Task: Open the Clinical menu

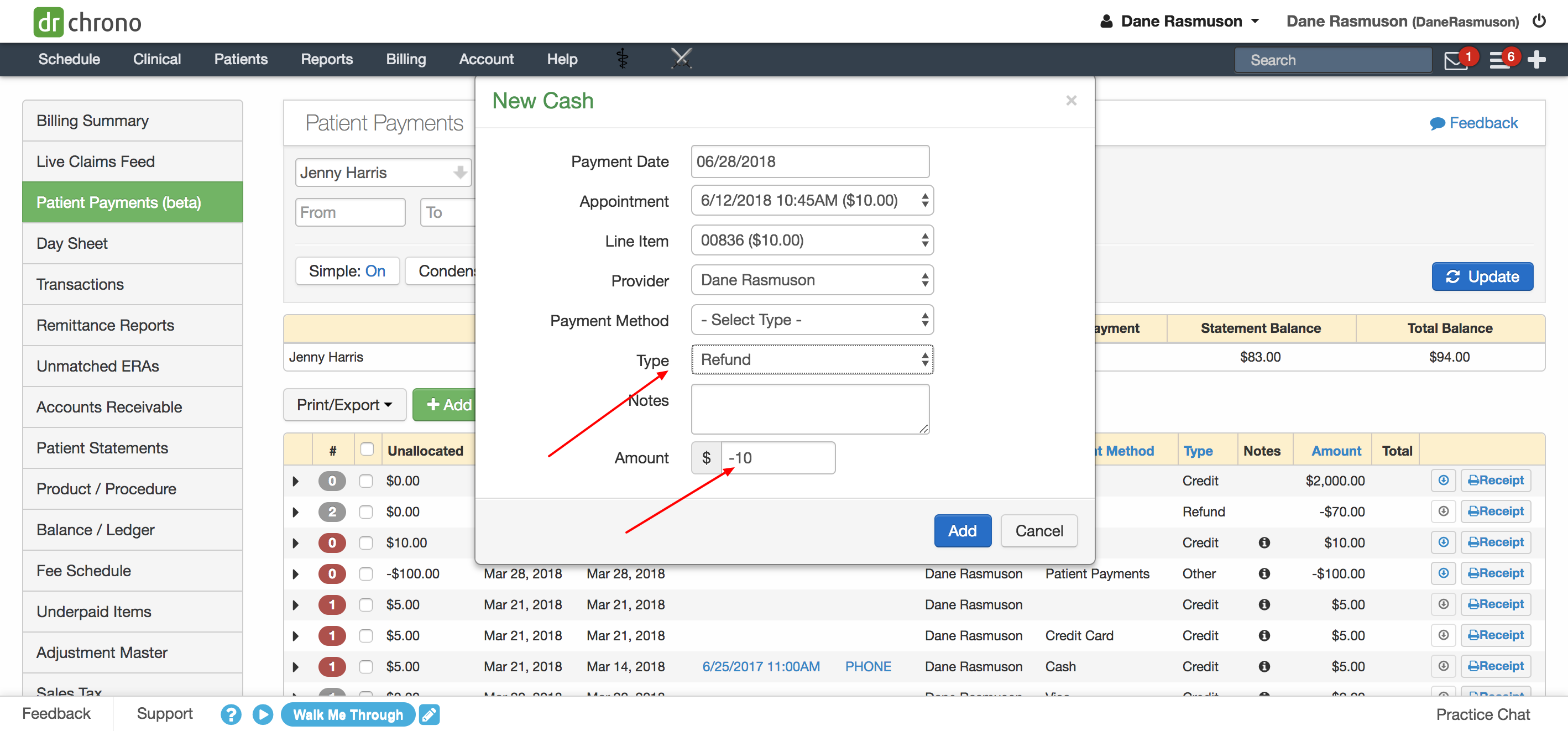Action: 157,59
